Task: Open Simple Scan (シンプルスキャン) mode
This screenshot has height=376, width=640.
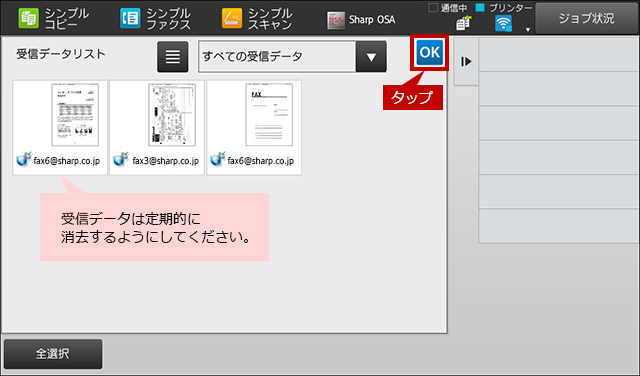Action: [257, 19]
